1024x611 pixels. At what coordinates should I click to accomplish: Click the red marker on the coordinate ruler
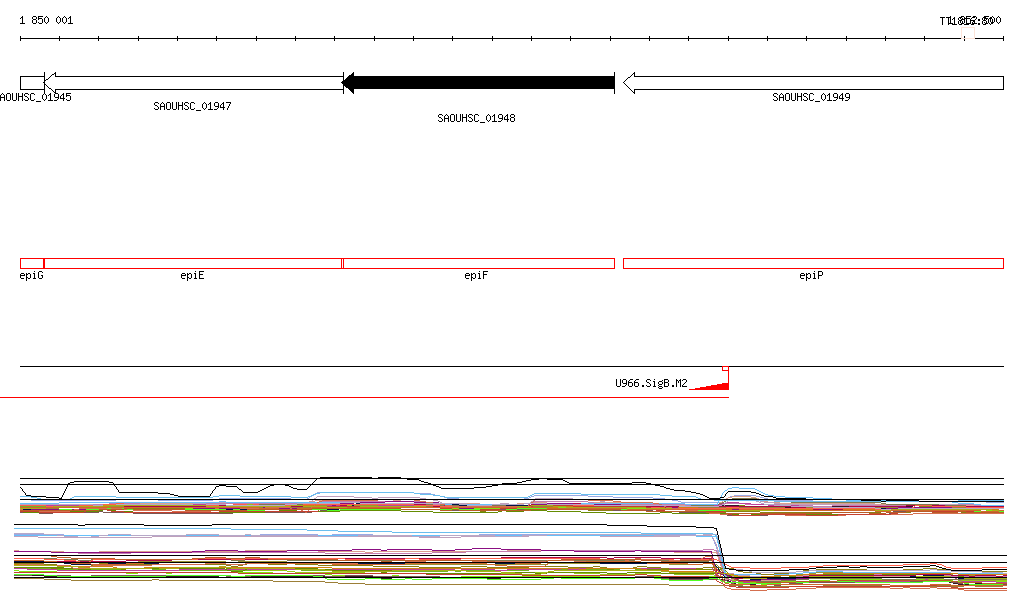[968, 34]
